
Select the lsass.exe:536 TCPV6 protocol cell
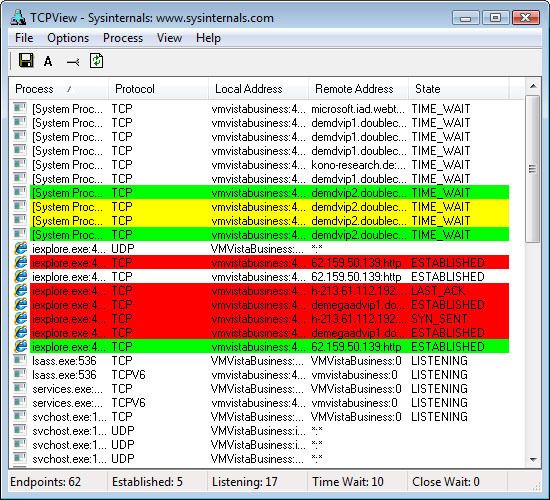coord(128,375)
